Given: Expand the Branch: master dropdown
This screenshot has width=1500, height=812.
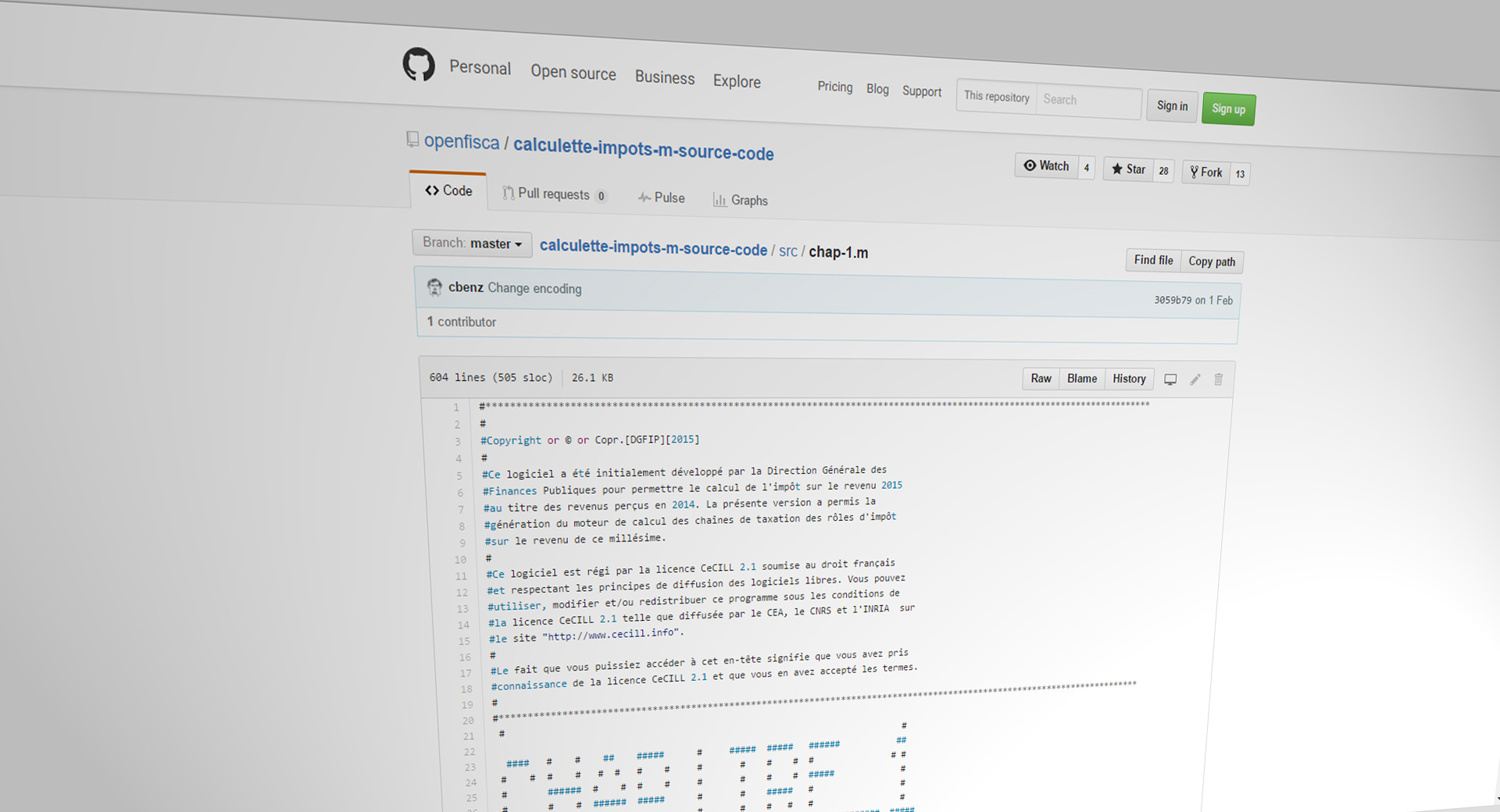Looking at the screenshot, I should coord(472,244).
